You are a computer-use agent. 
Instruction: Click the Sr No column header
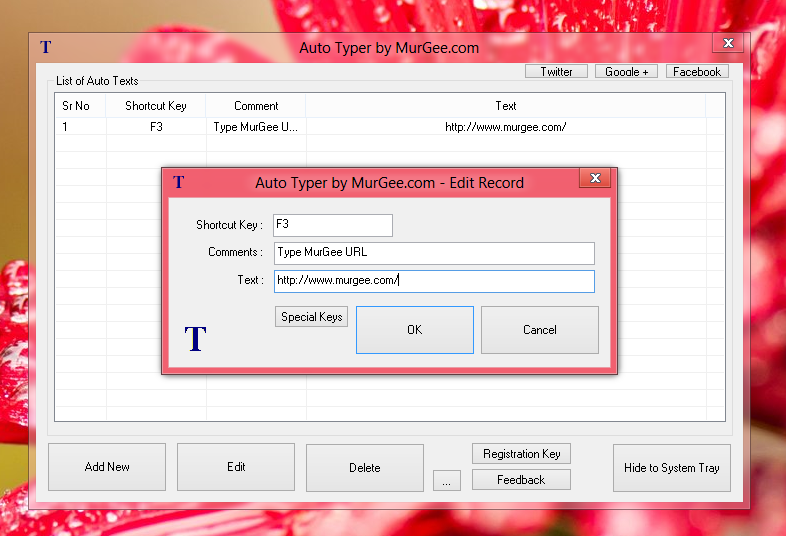80,106
